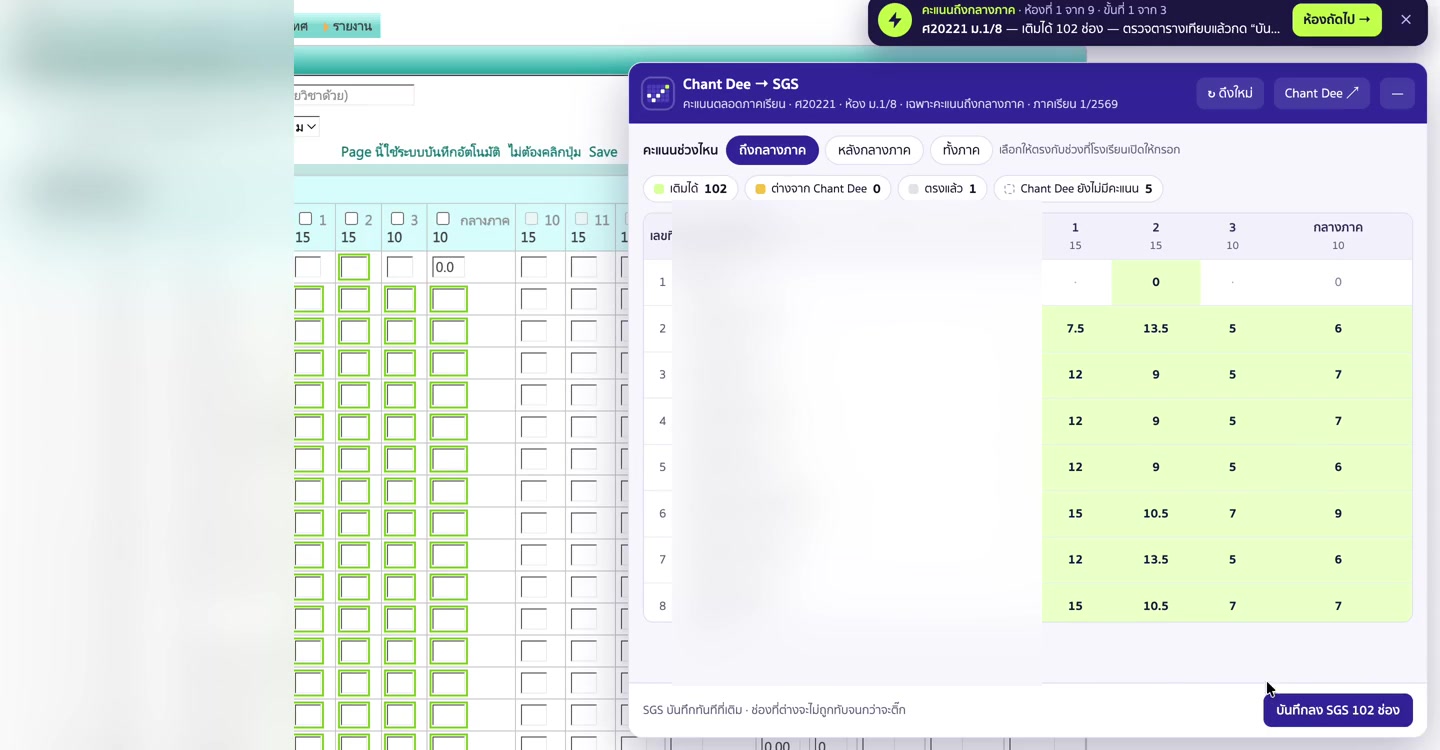Open Chant Dee via the external arrow button
The width and height of the screenshot is (1440, 750).
point(1321,93)
